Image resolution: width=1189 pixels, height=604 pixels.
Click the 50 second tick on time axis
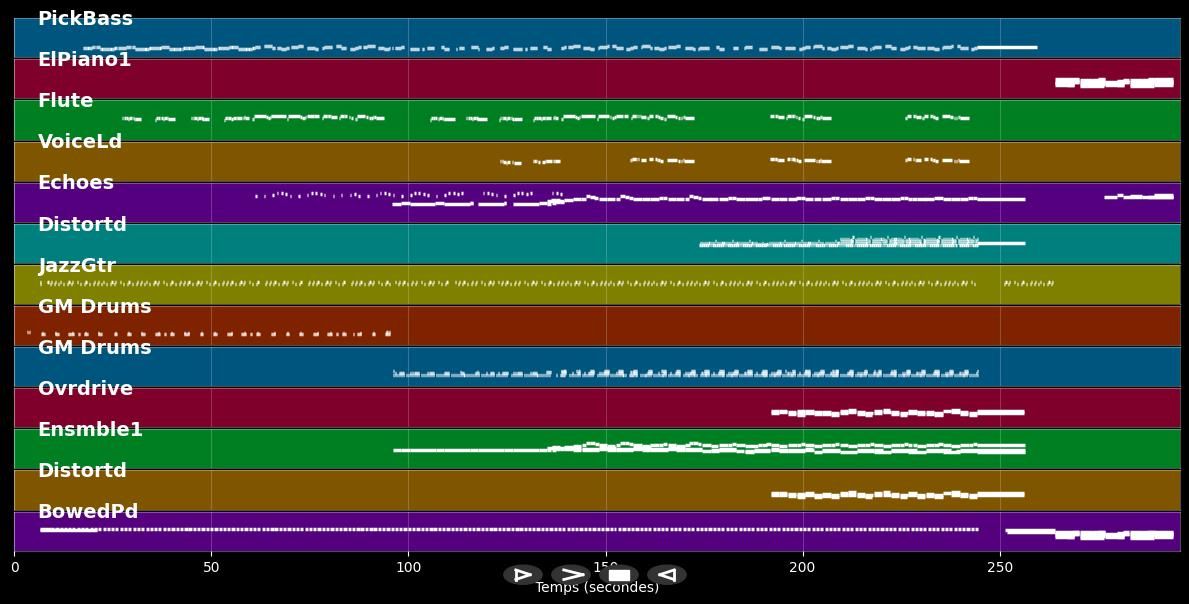[211, 567]
